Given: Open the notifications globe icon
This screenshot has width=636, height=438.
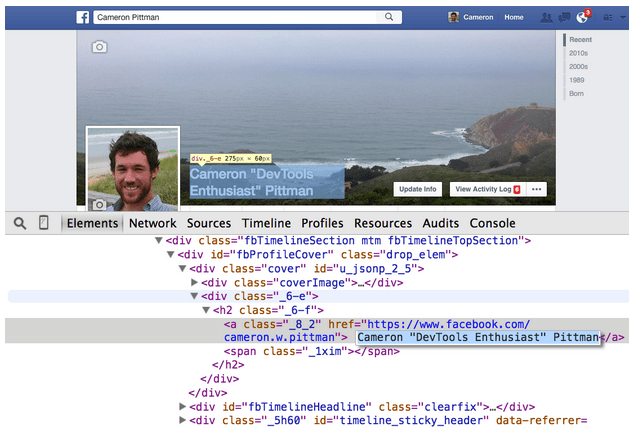Looking at the screenshot, I should point(582,17).
